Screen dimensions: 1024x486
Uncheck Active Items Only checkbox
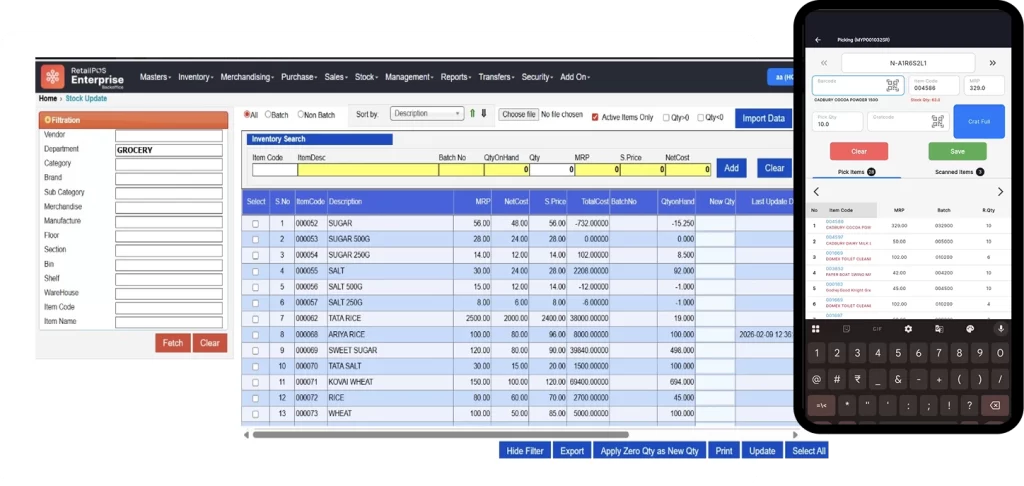[x=595, y=118]
